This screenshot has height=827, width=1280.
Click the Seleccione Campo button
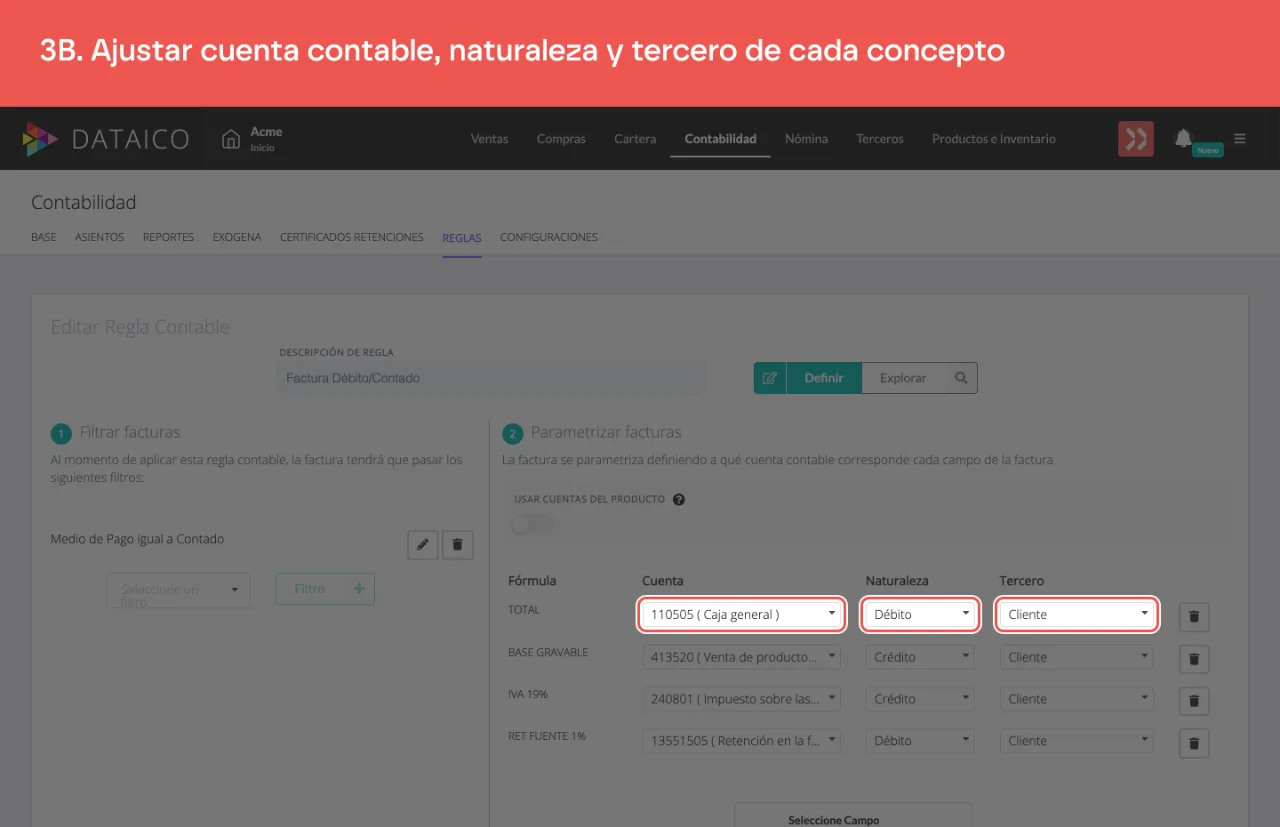853,816
